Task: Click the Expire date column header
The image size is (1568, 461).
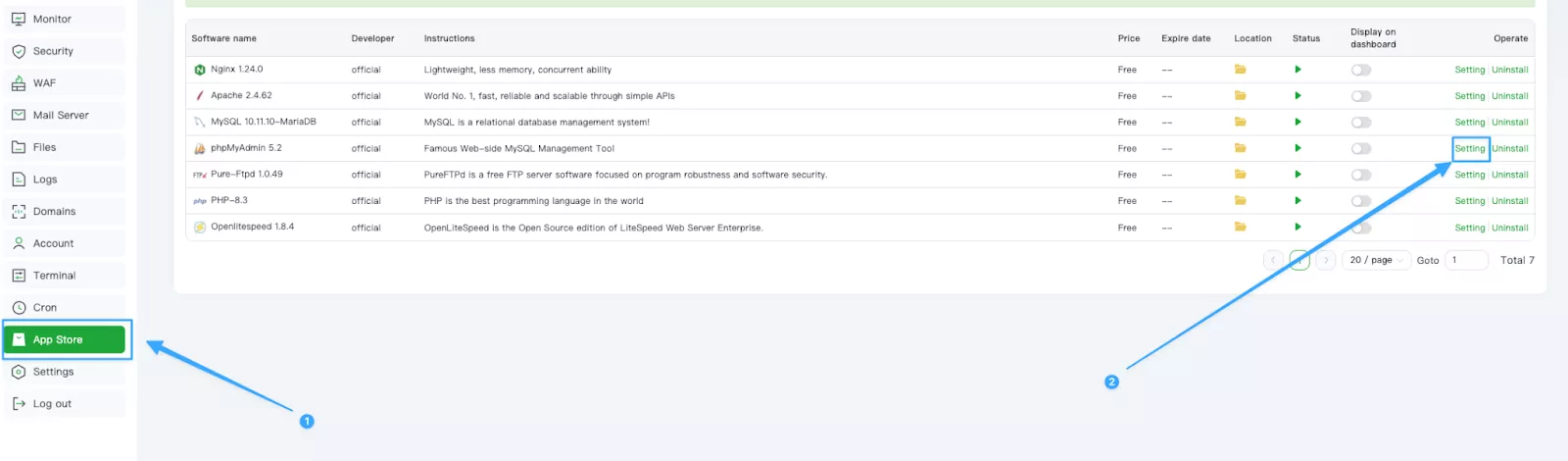Action: tap(1186, 38)
